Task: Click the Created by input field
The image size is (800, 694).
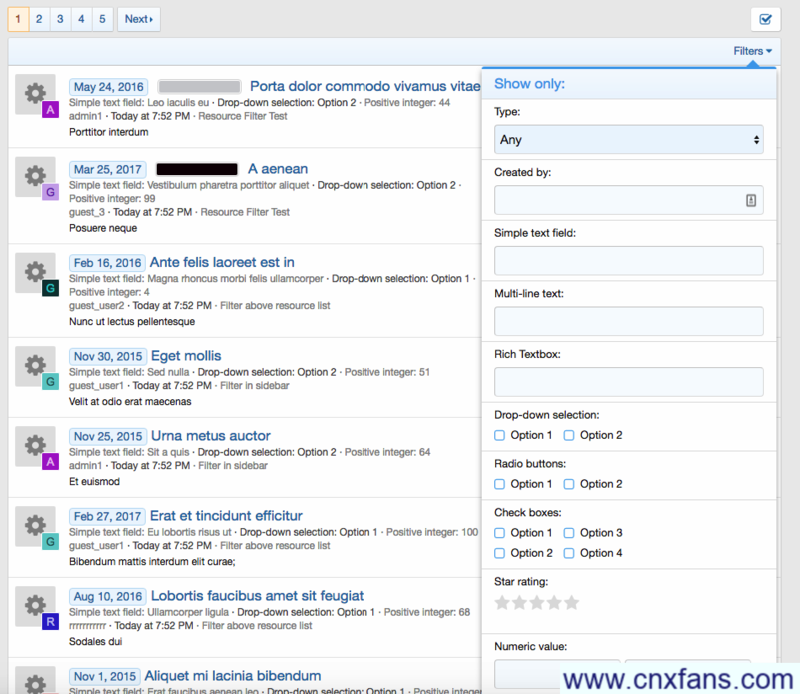Action: click(x=629, y=200)
